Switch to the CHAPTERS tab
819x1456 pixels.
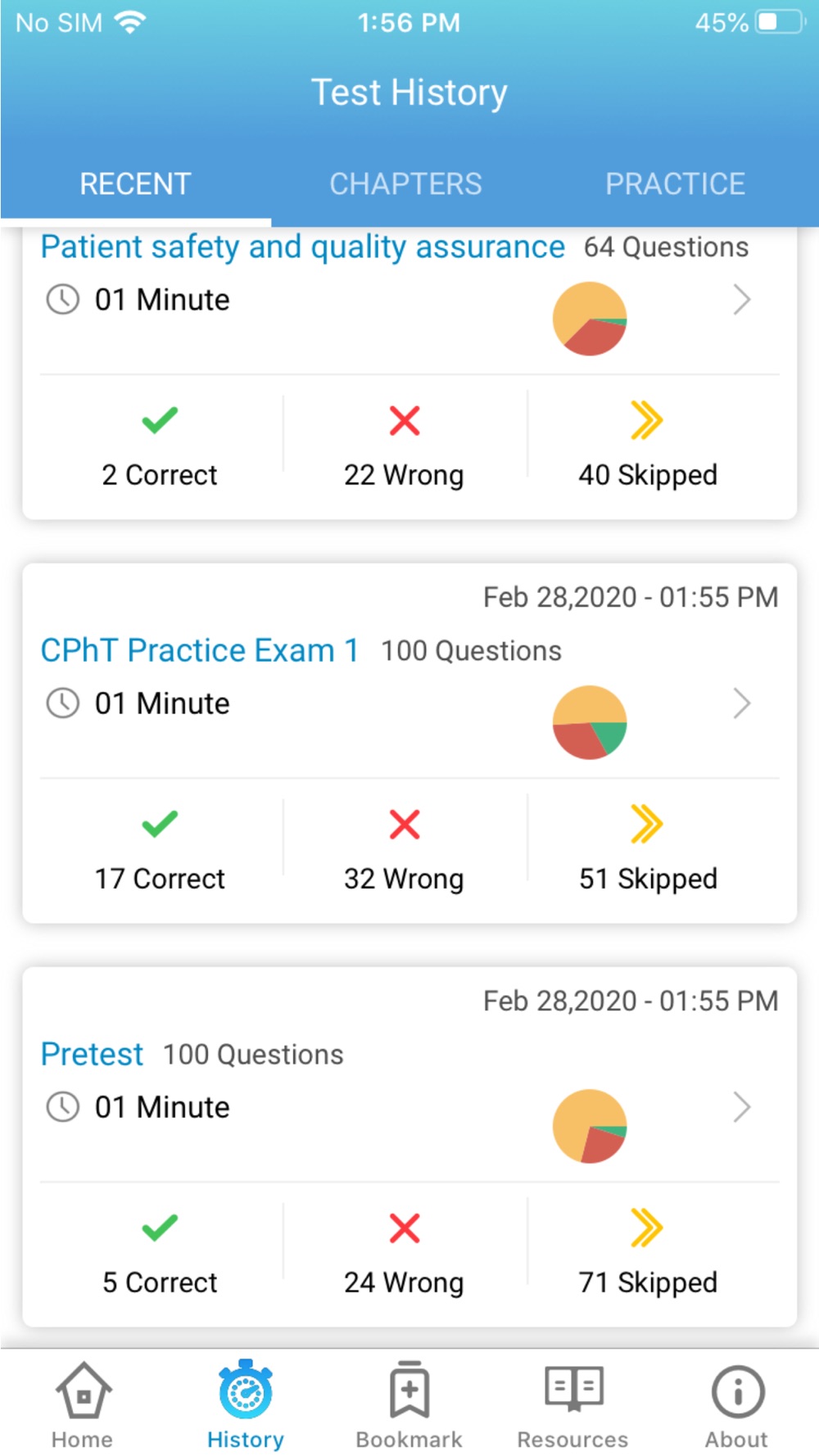[x=405, y=184]
